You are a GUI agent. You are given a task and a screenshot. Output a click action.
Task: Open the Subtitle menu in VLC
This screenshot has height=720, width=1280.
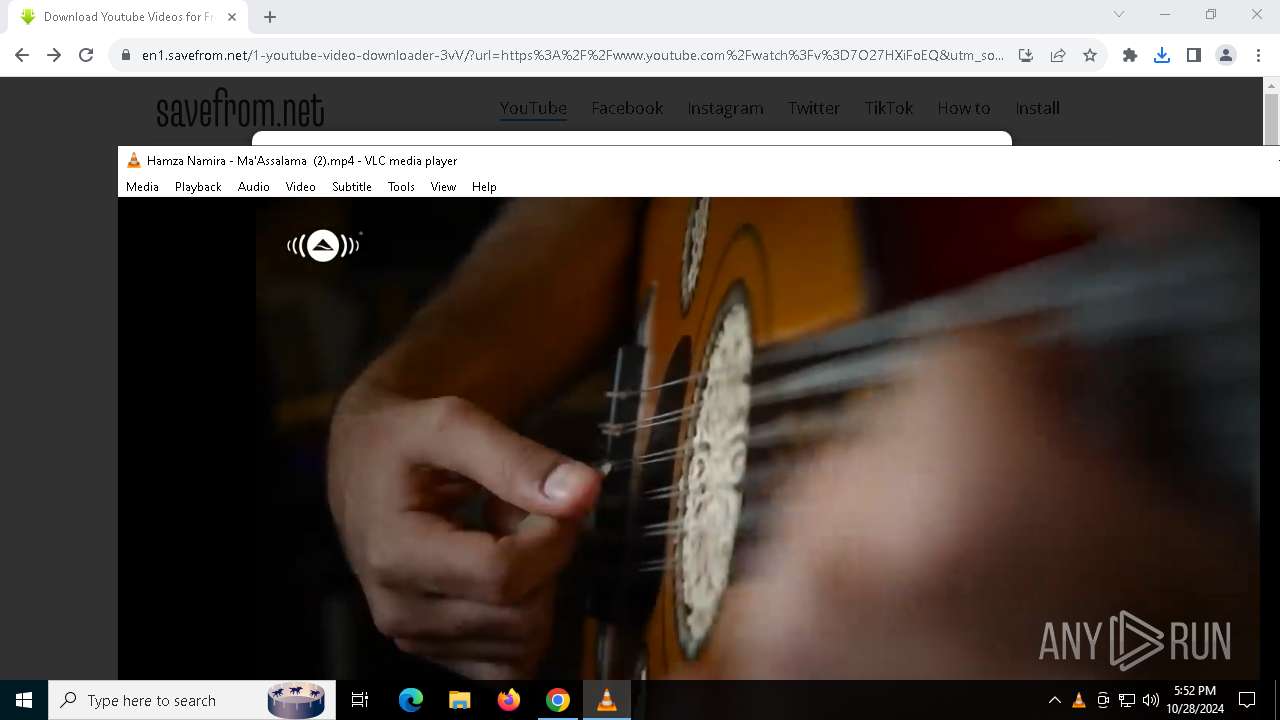click(x=352, y=187)
